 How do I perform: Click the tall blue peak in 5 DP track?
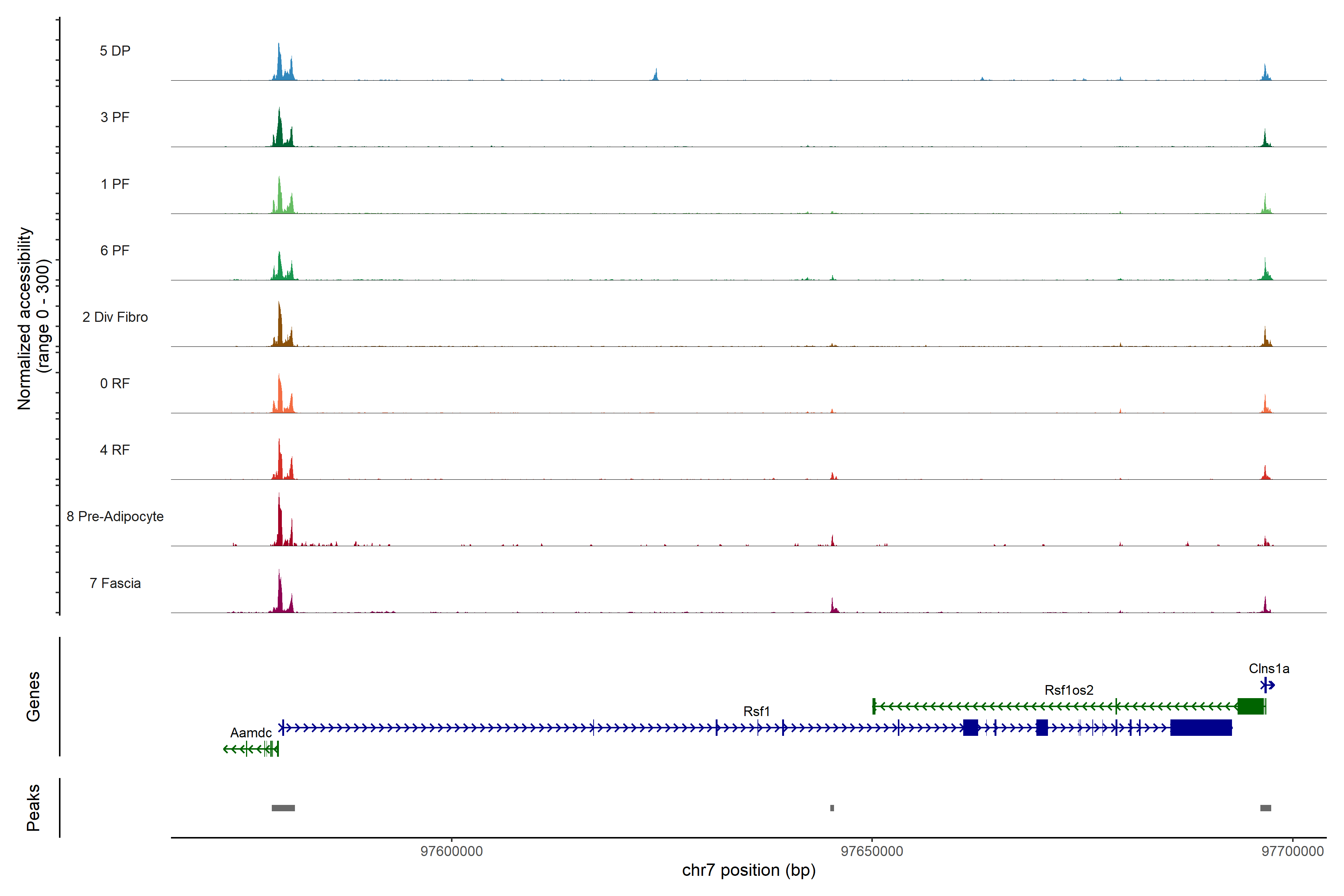pos(279,64)
